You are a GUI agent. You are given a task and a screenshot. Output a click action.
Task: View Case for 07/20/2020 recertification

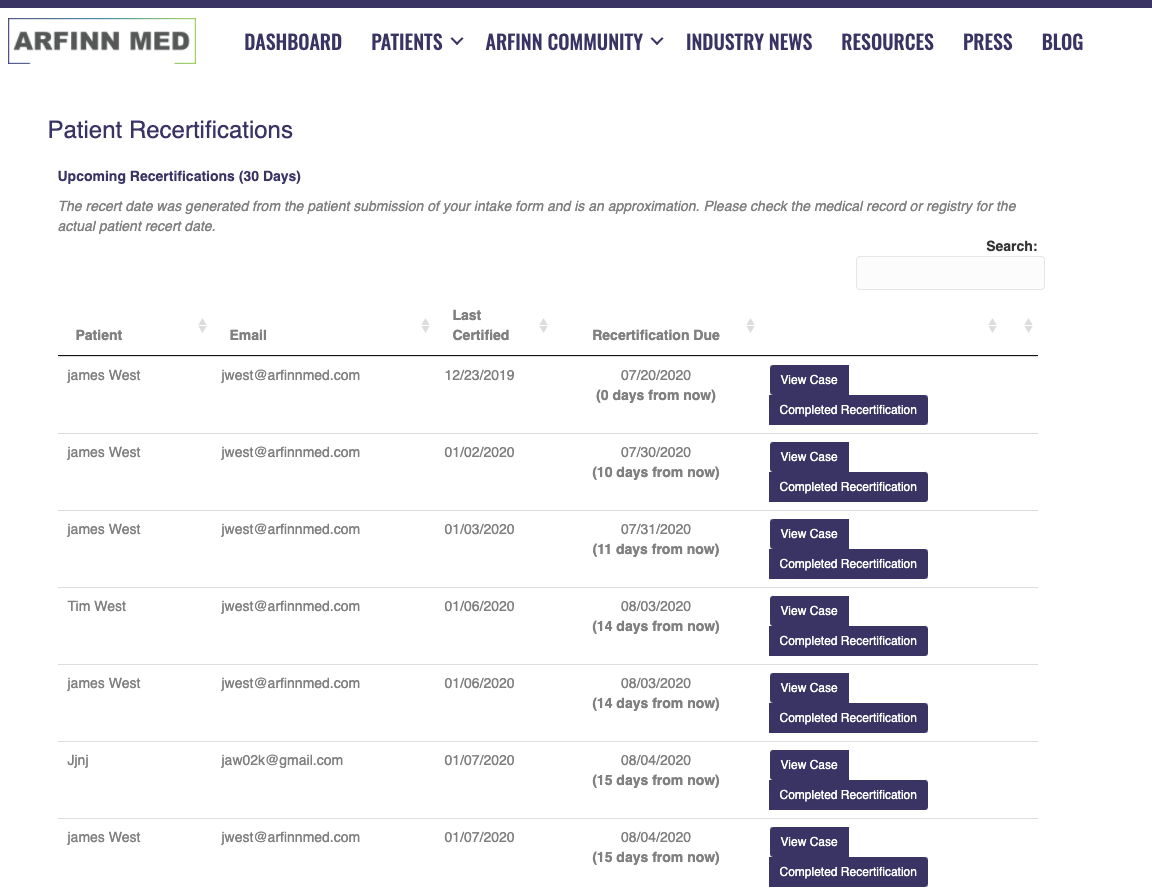(809, 380)
